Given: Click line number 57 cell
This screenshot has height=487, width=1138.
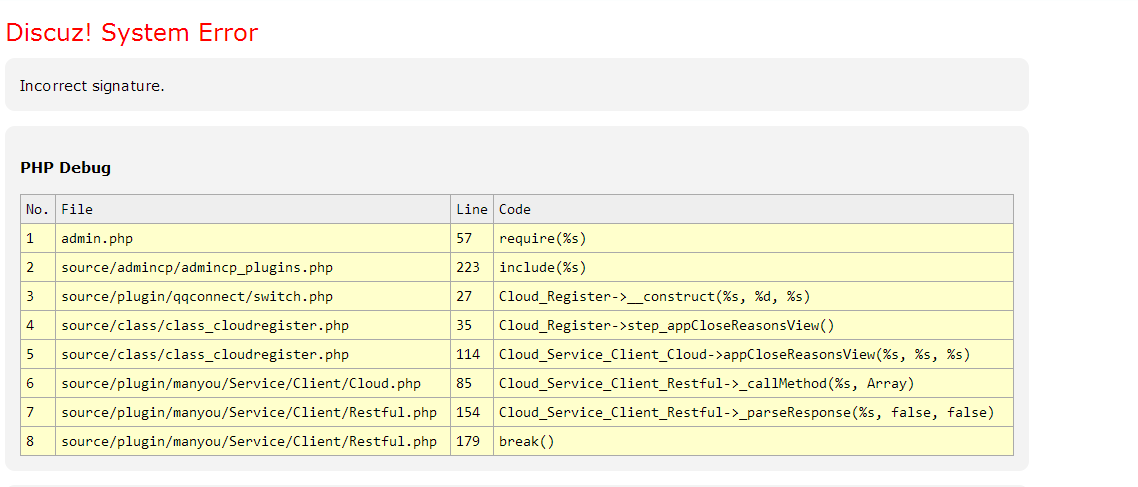Looking at the screenshot, I should tap(472, 238).
